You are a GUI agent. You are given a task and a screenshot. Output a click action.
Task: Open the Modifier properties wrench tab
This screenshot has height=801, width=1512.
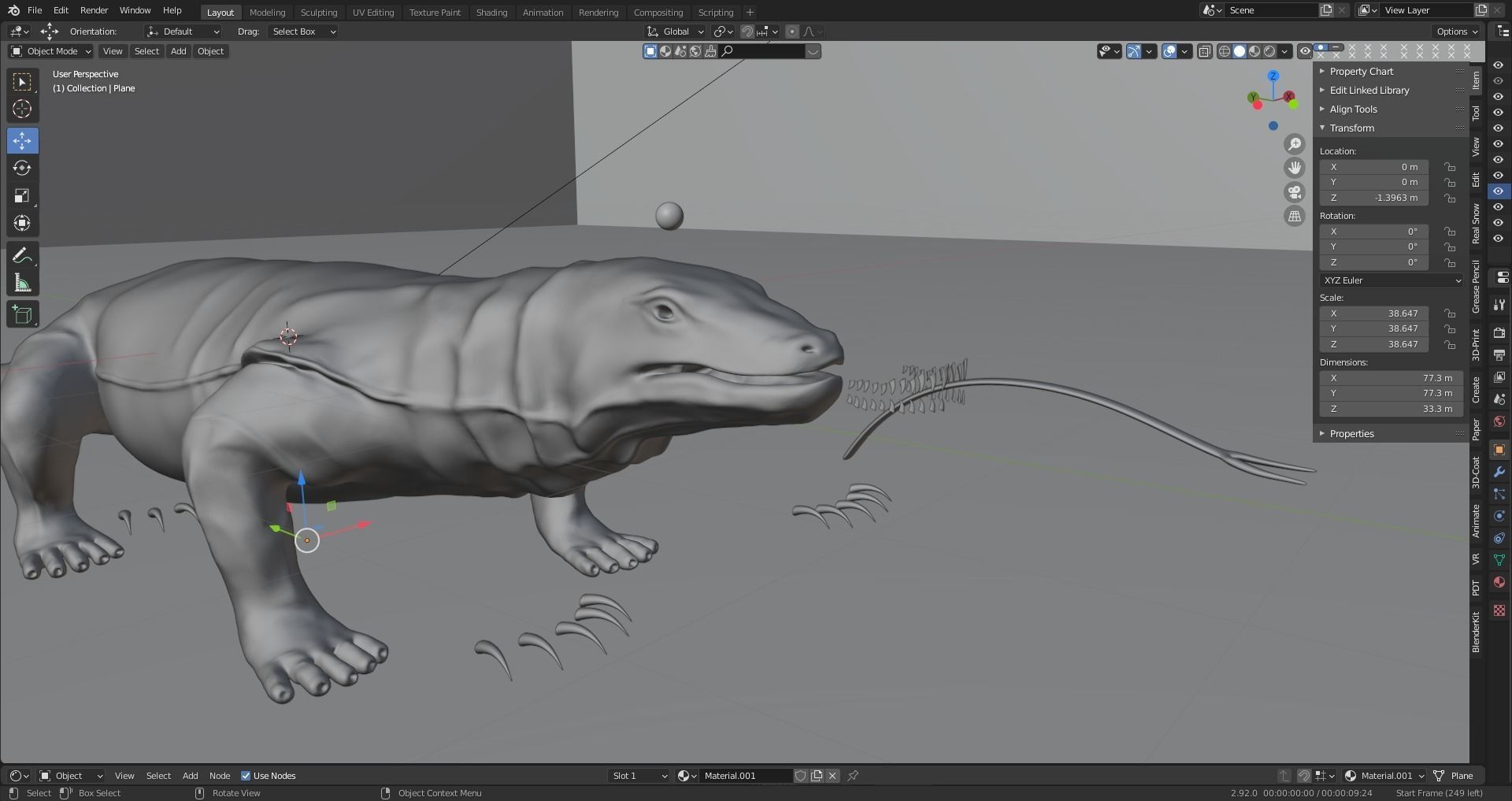click(x=1499, y=472)
